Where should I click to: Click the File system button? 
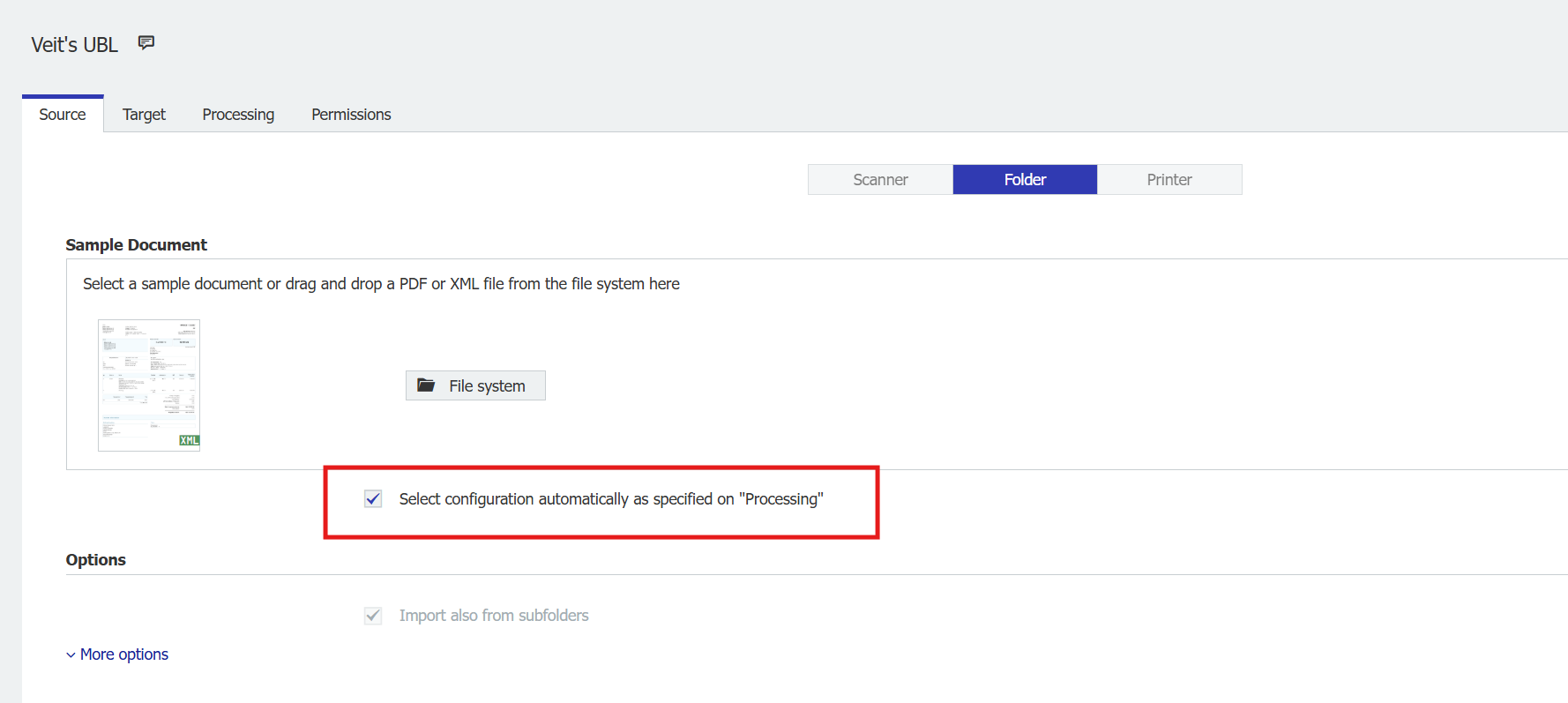(x=475, y=385)
